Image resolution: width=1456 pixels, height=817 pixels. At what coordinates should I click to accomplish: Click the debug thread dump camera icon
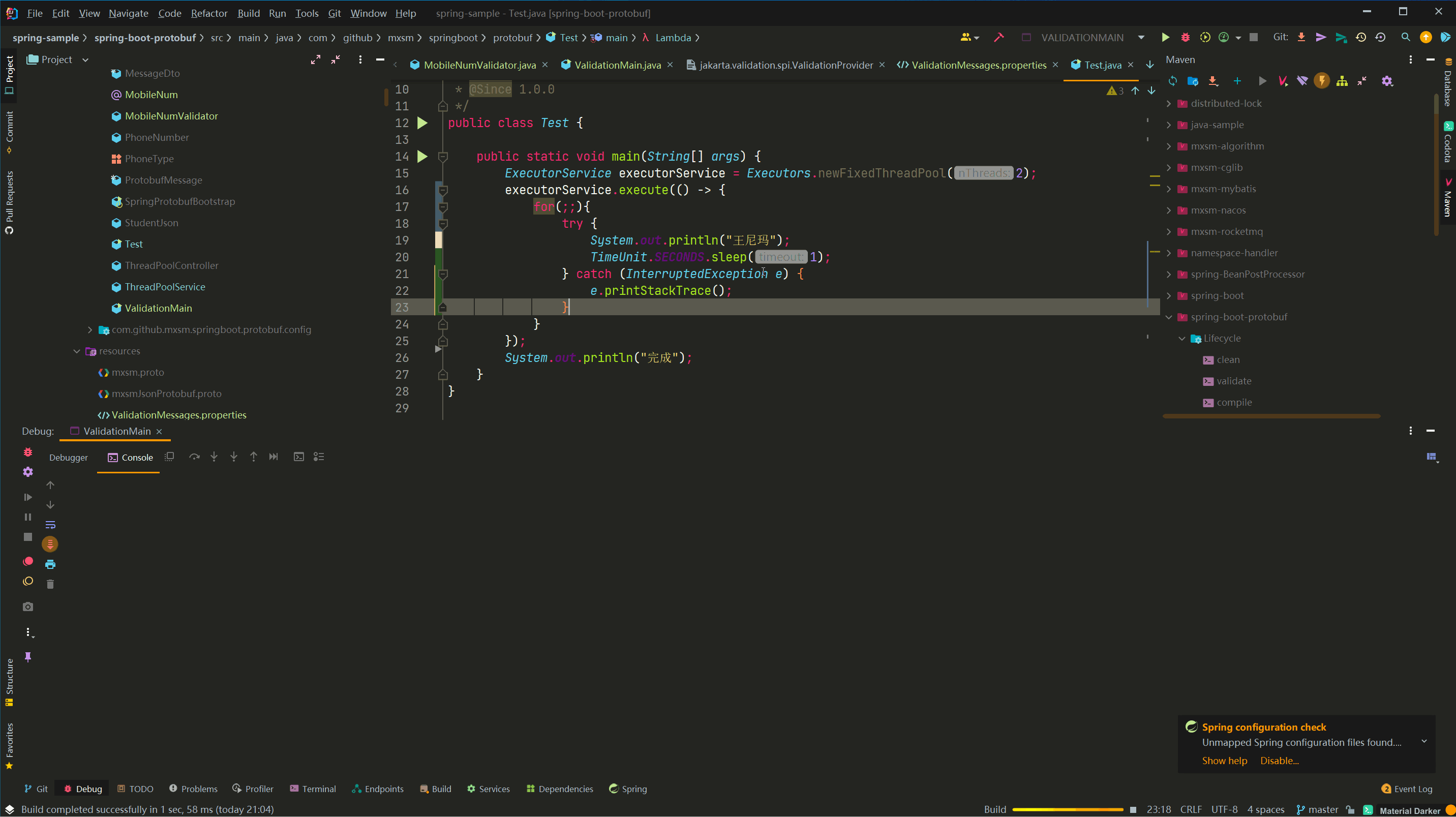(27, 607)
